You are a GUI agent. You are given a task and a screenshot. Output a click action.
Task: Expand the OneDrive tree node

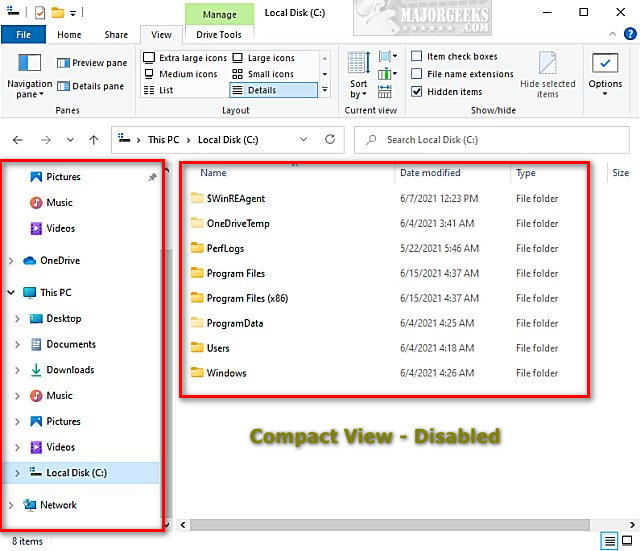tap(11, 260)
